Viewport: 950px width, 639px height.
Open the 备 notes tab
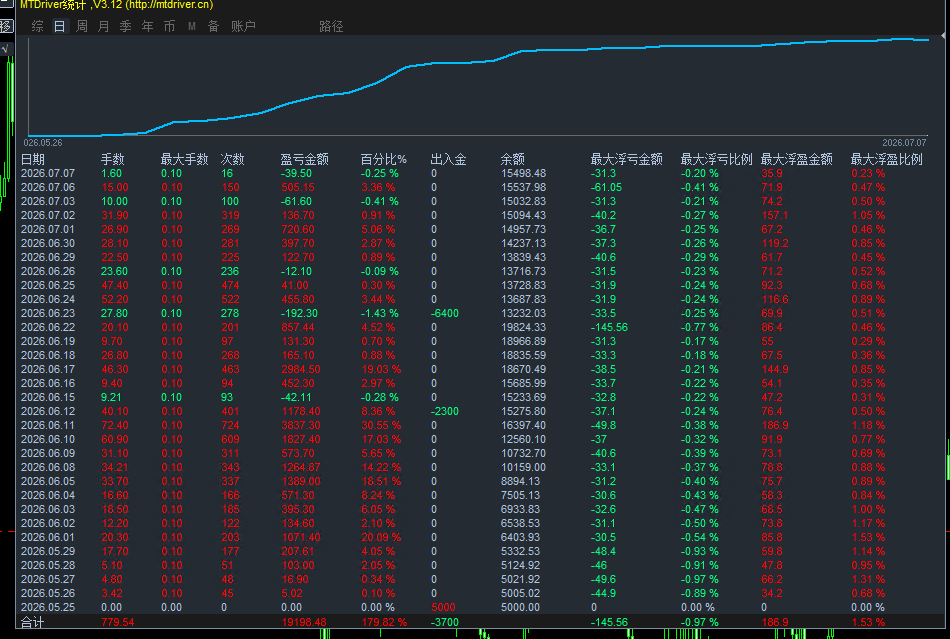coord(213,26)
